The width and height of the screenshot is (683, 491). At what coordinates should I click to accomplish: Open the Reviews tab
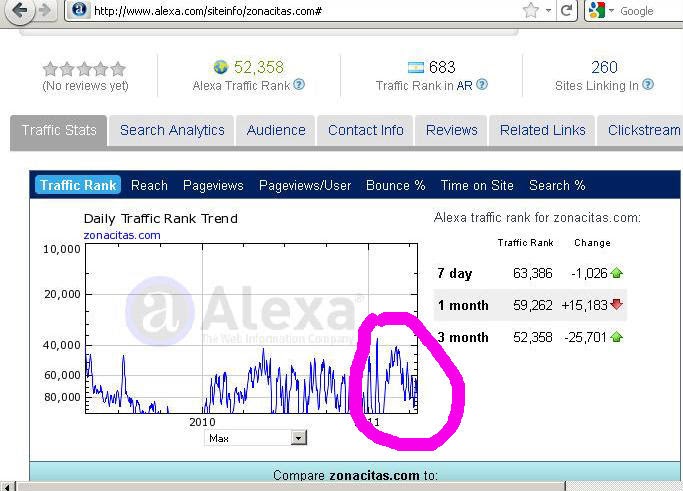coord(451,130)
